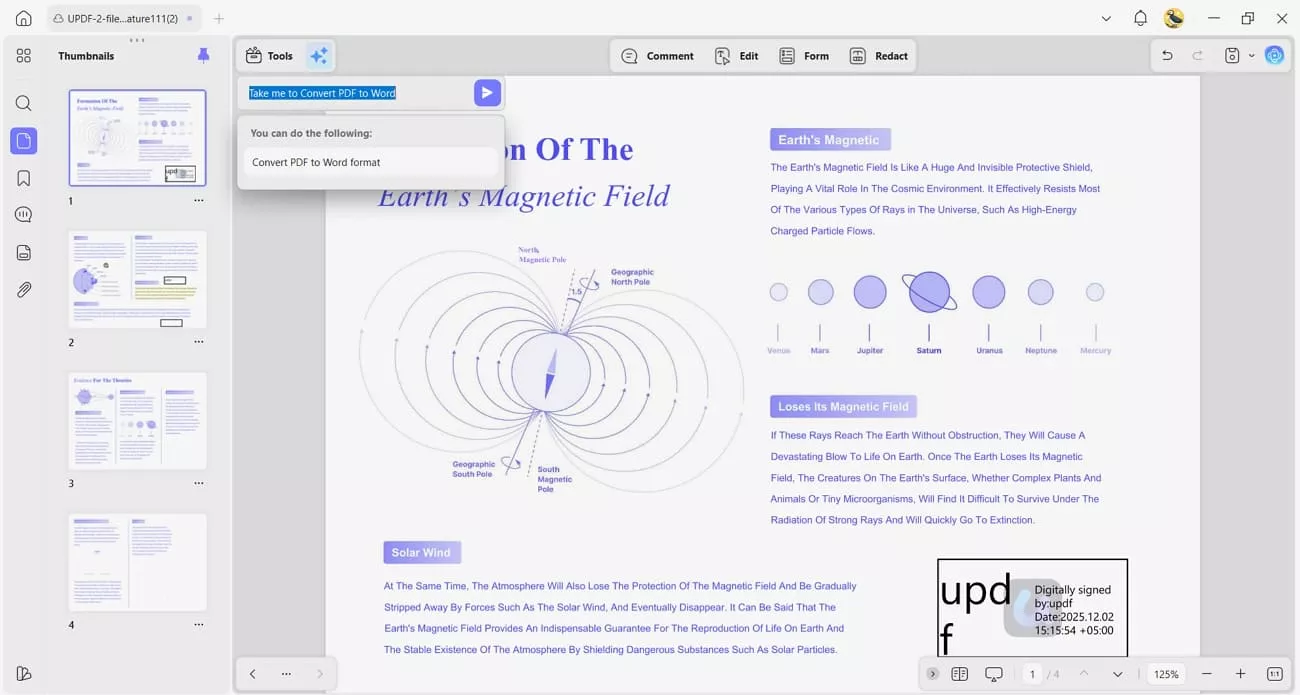Open the Redact mode

[879, 56]
